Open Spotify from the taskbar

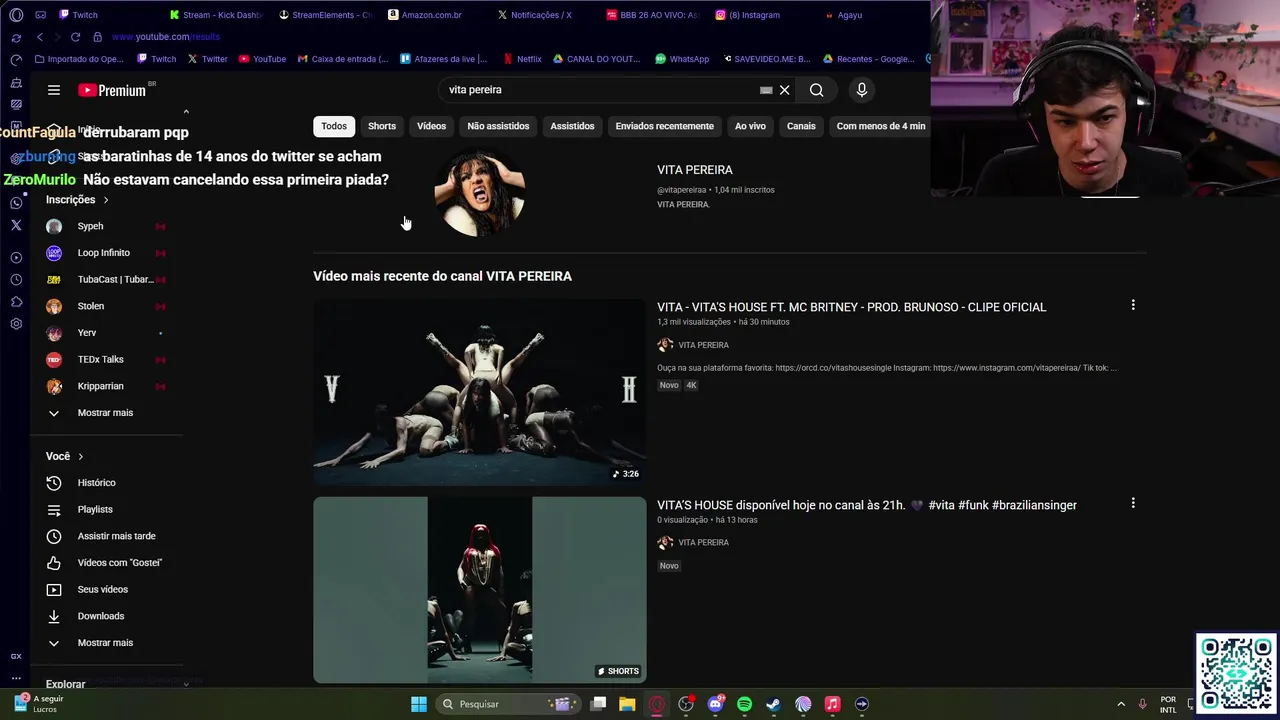(x=744, y=704)
